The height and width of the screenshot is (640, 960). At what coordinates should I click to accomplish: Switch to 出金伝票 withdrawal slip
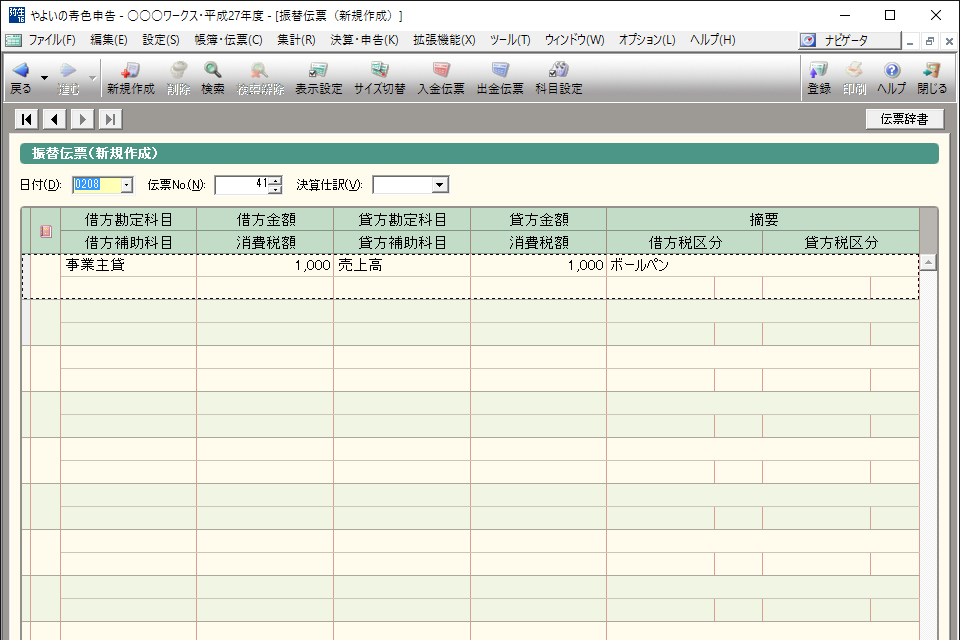[x=500, y=78]
